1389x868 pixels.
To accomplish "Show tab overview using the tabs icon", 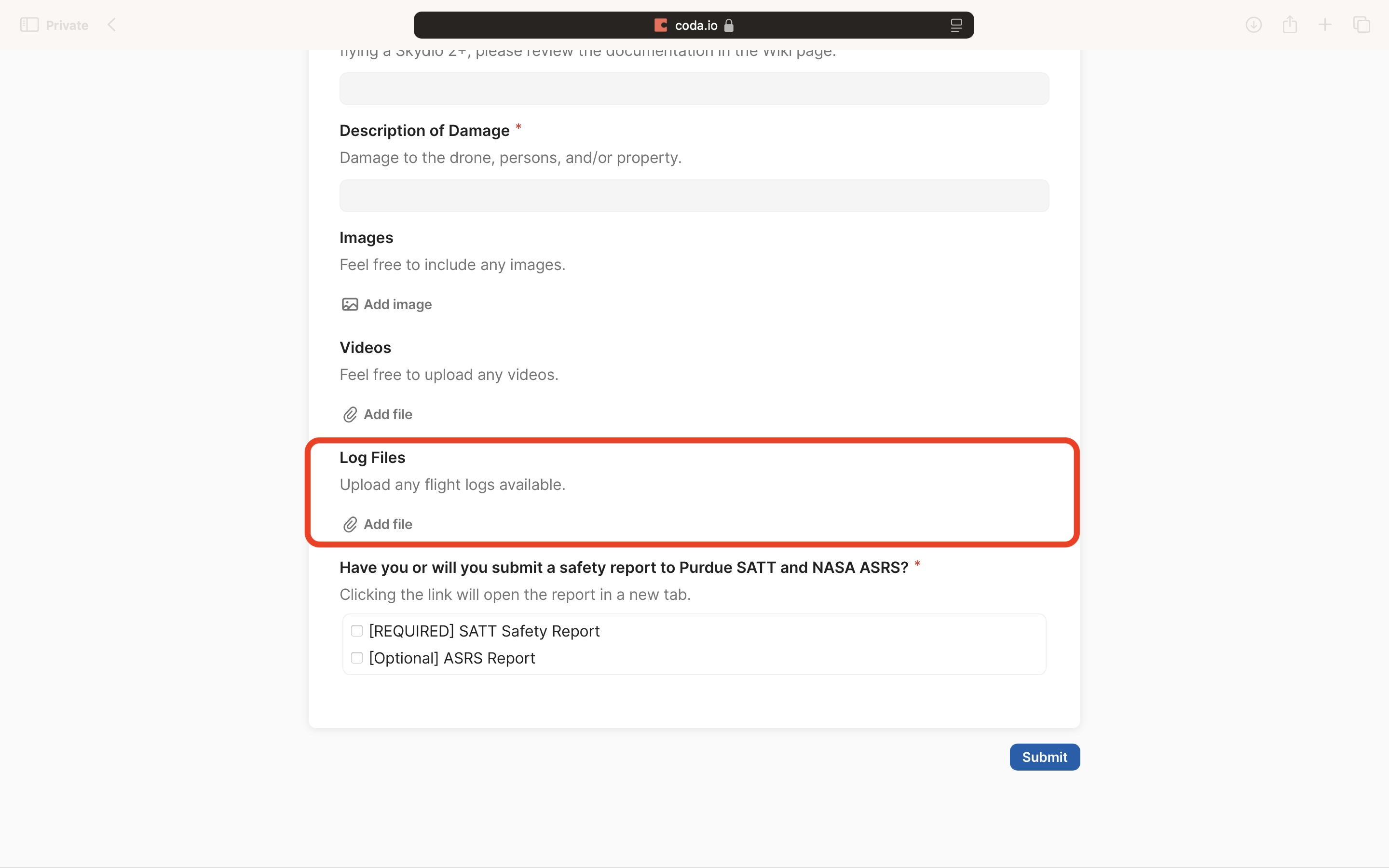I will (x=1361, y=25).
